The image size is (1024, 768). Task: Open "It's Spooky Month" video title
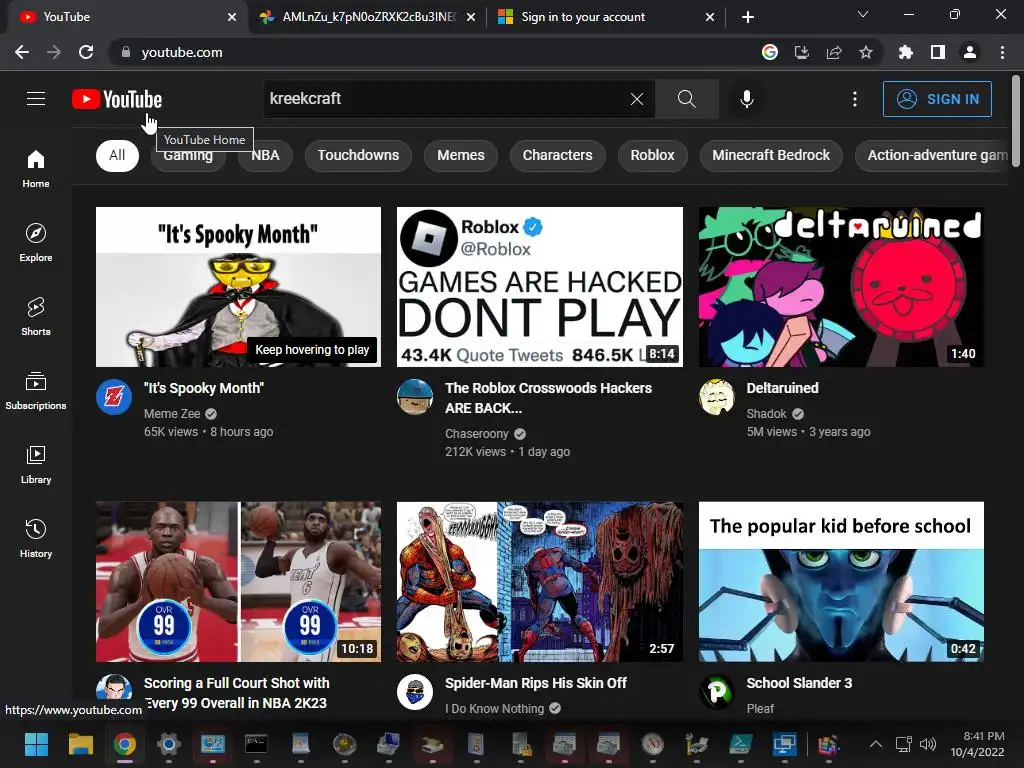click(204, 388)
